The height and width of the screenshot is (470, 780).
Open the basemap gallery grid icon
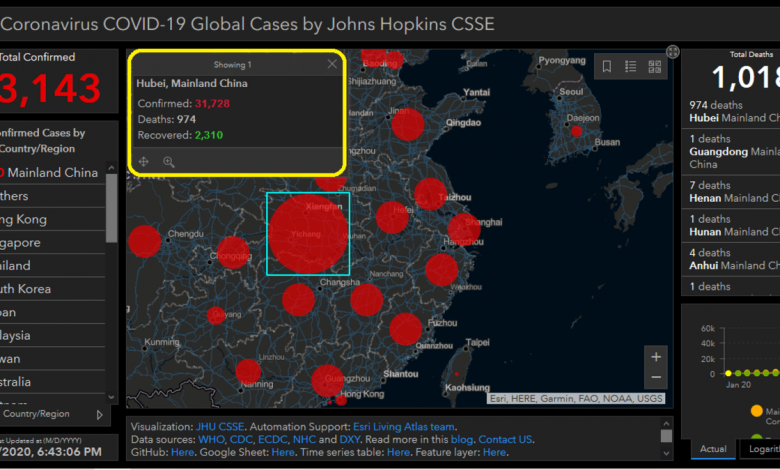655,66
